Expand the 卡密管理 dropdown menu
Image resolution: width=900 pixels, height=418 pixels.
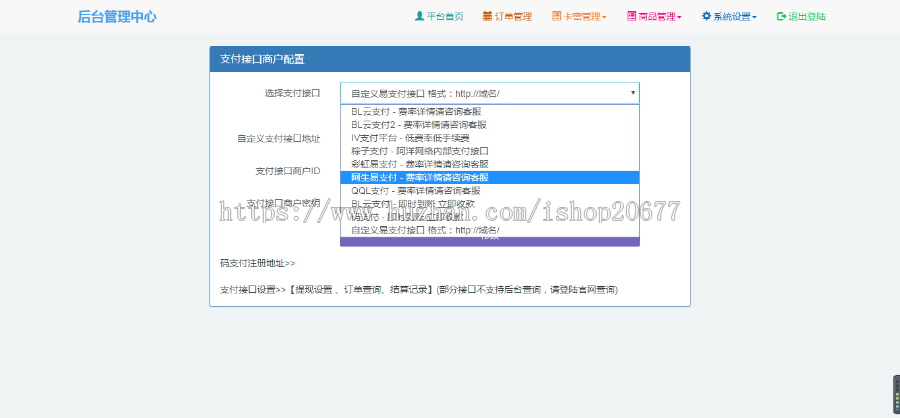(579, 17)
